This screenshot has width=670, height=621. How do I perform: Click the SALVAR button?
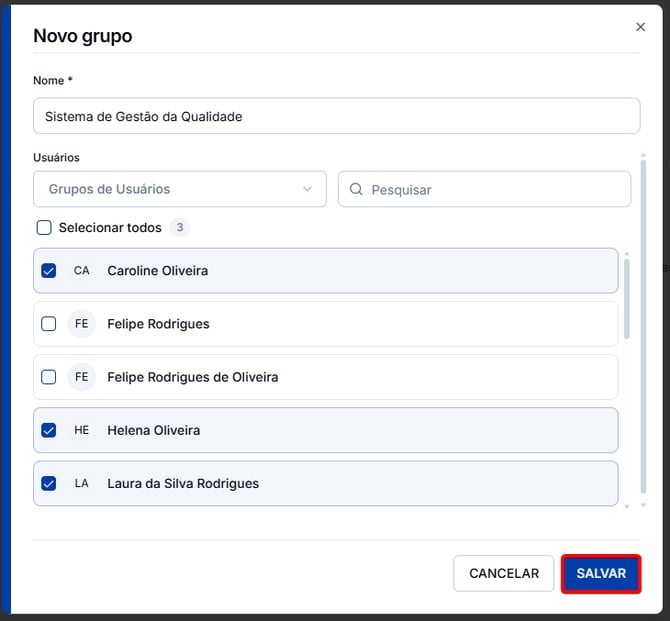tap(601, 573)
